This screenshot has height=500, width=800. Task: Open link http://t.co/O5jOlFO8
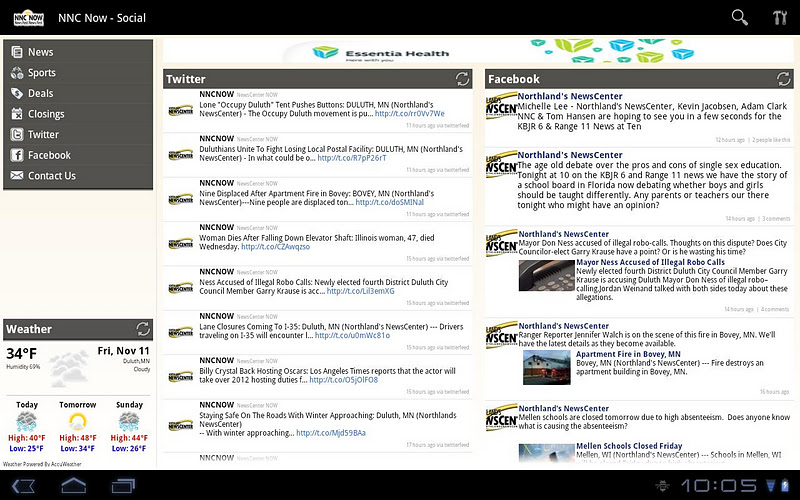click(x=344, y=380)
